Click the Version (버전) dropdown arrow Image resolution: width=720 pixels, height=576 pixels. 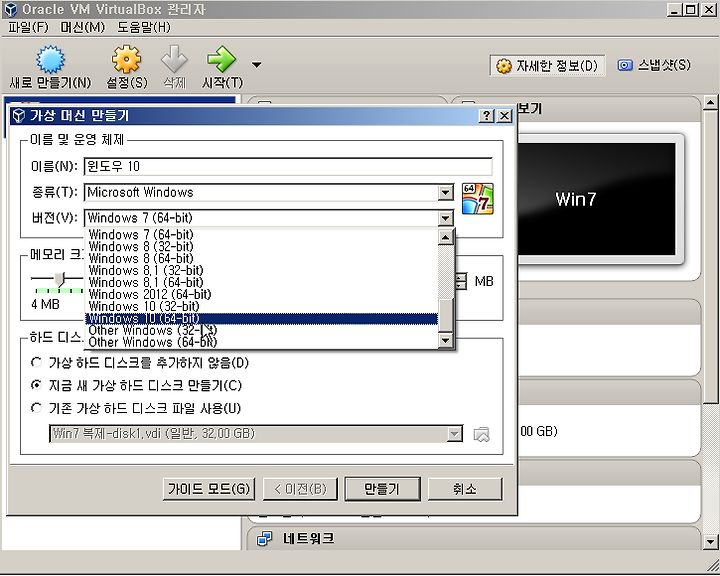(445, 218)
